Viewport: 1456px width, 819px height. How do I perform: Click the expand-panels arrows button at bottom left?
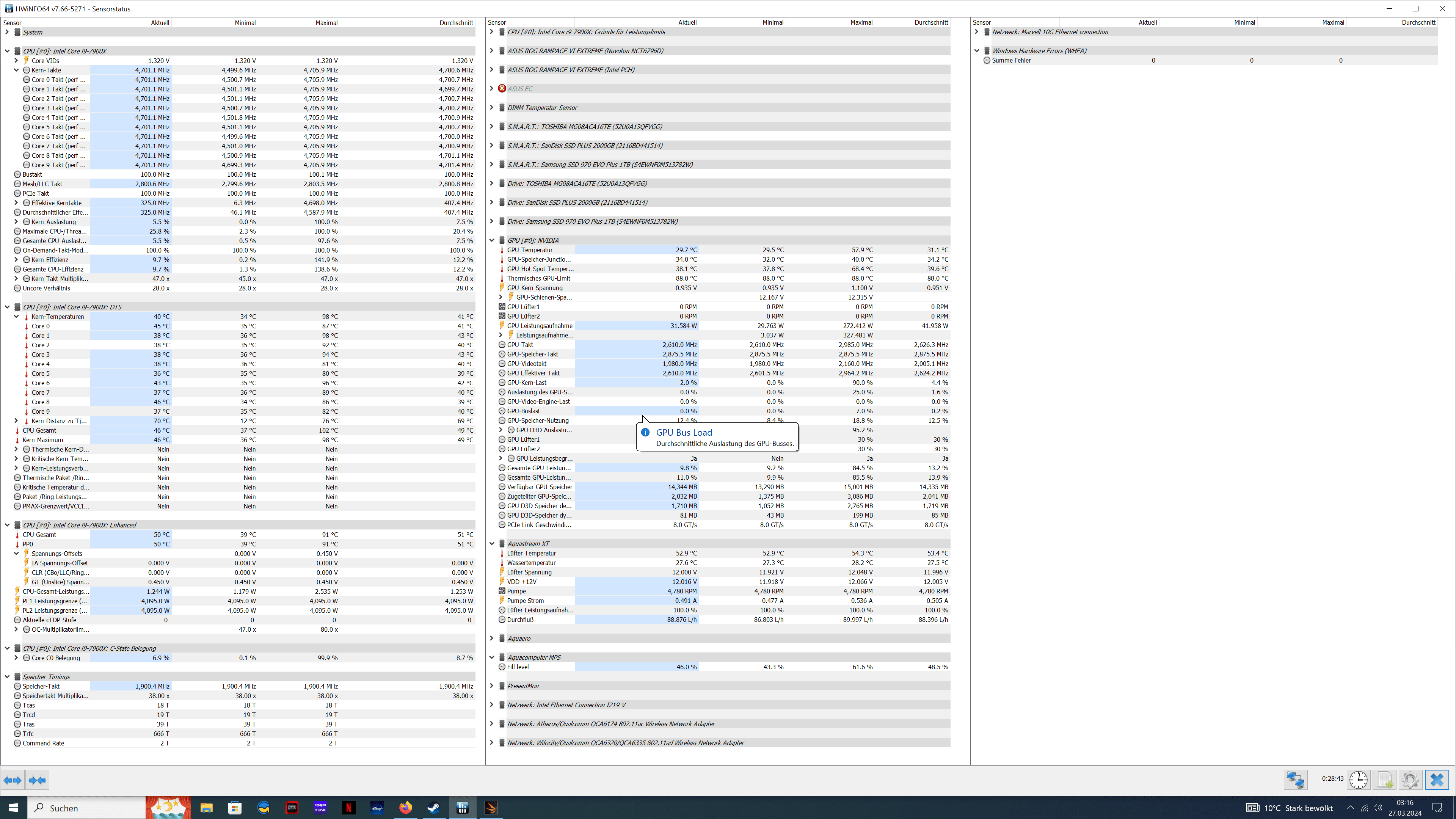pyautogui.click(x=13, y=780)
